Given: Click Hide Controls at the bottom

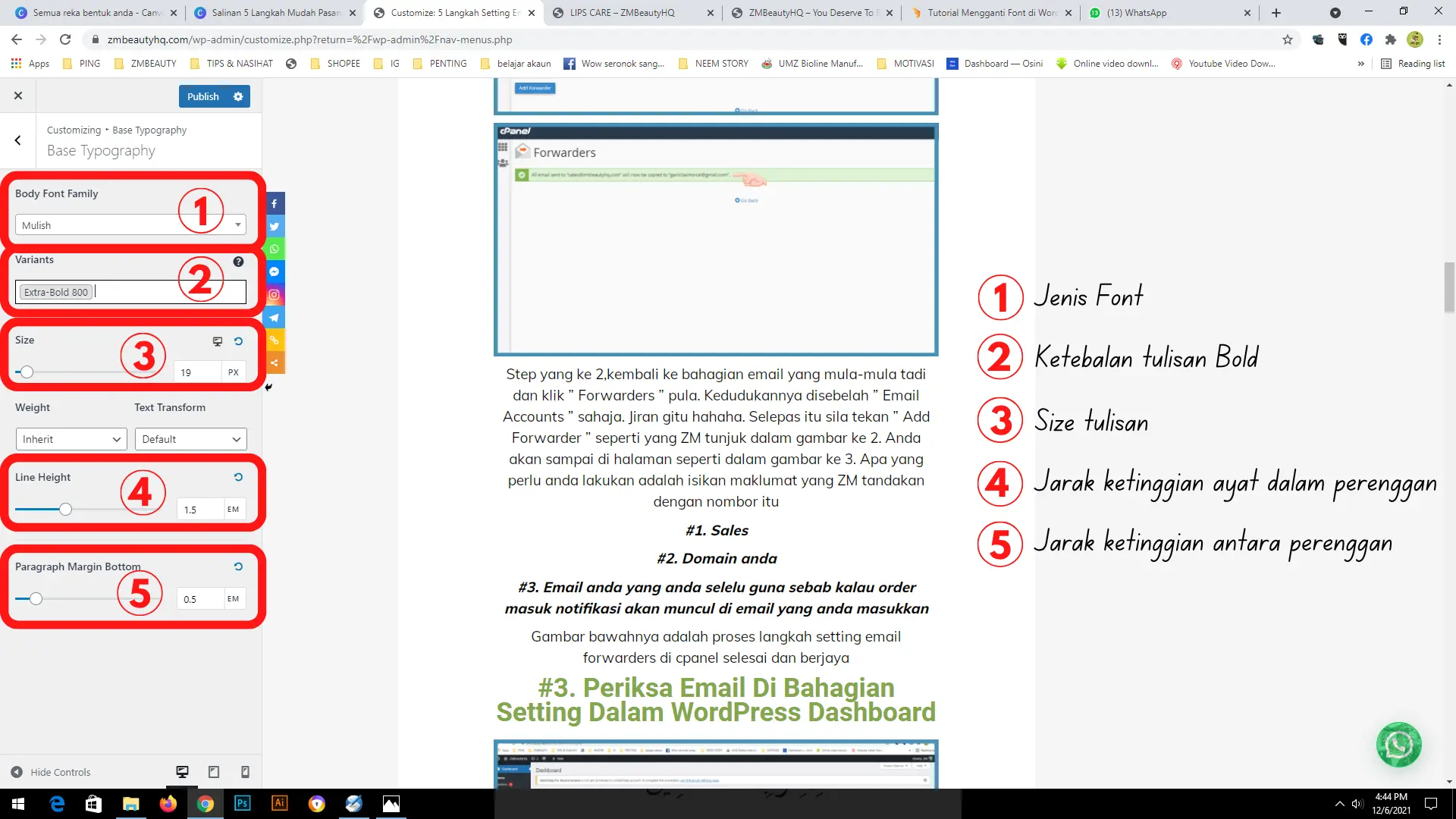Looking at the screenshot, I should point(51,772).
